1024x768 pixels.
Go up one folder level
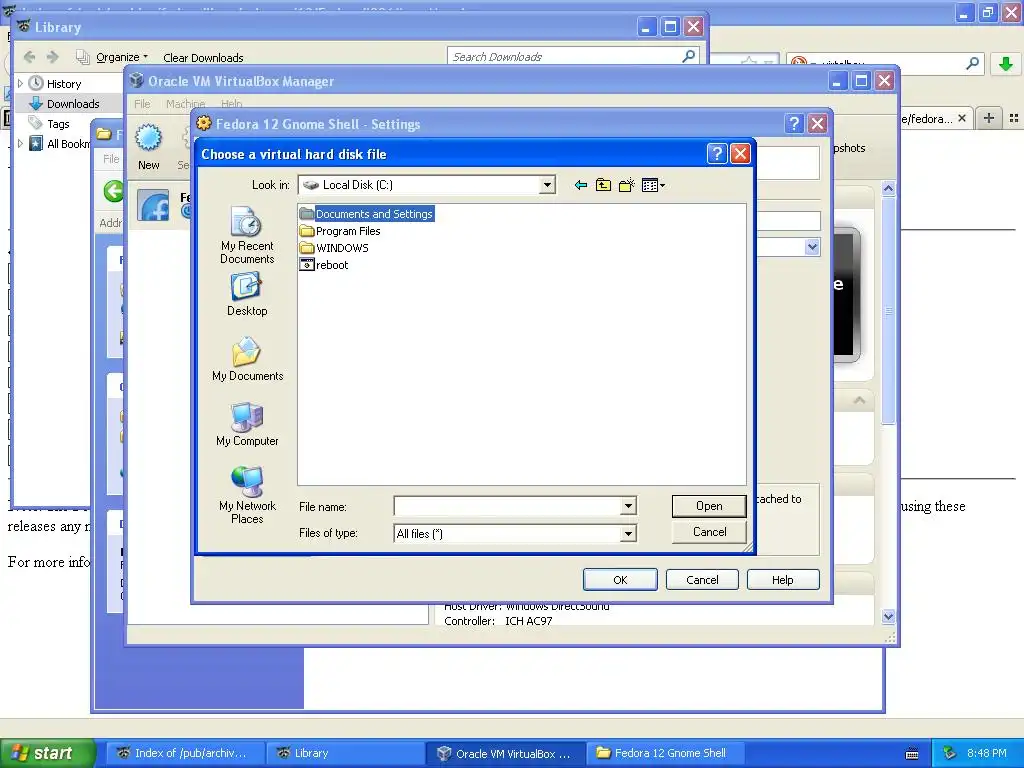pos(603,185)
